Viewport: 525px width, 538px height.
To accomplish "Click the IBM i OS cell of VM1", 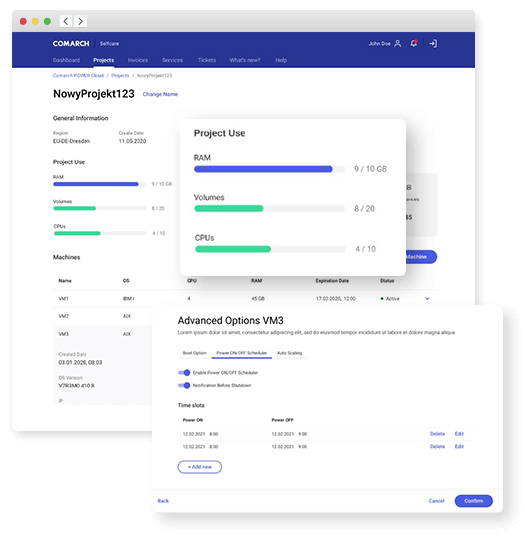I will [128, 299].
